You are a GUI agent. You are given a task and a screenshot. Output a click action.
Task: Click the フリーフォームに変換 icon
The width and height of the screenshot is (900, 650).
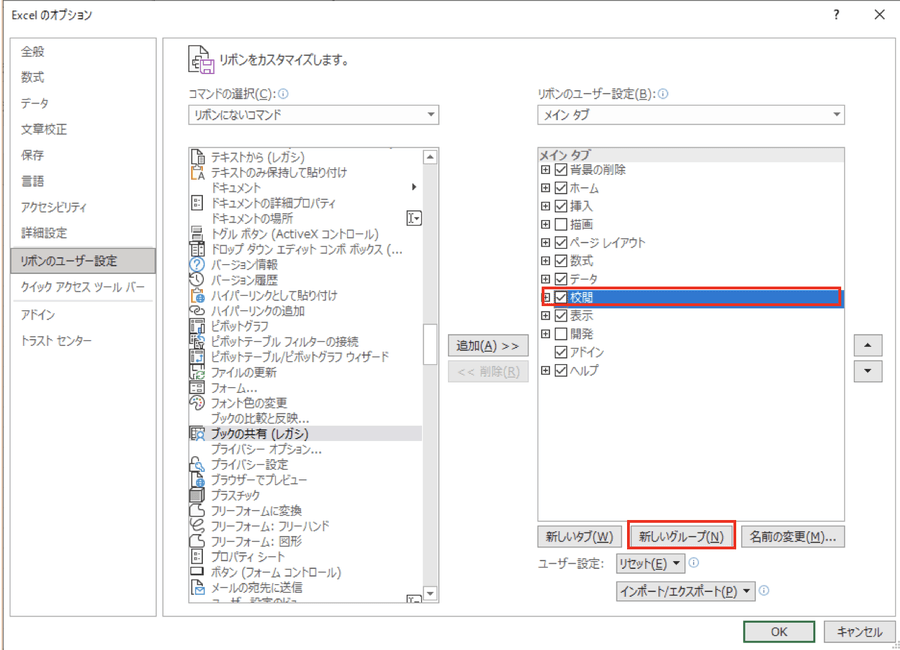(x=197, y=510)
